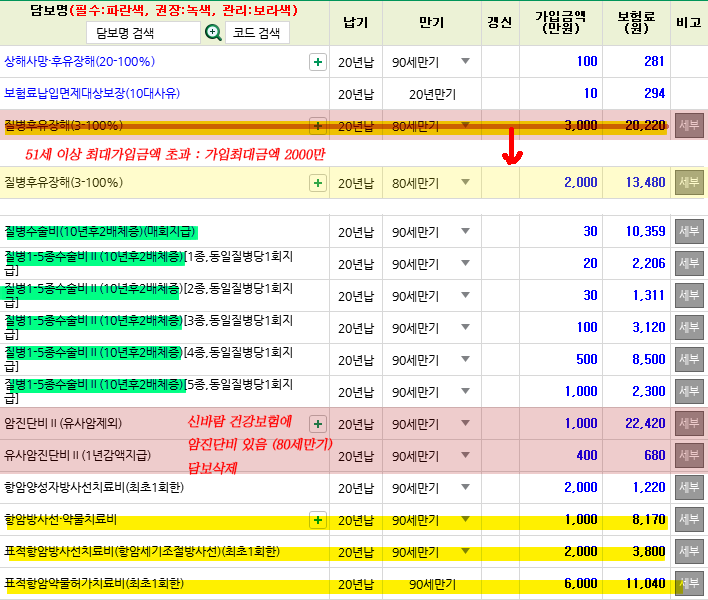Click 20년만기 cell of 보험료납입면제대상보장 row
Image resolution: width=708 pixels, height=600 pixels.
(x=432, y=94)
